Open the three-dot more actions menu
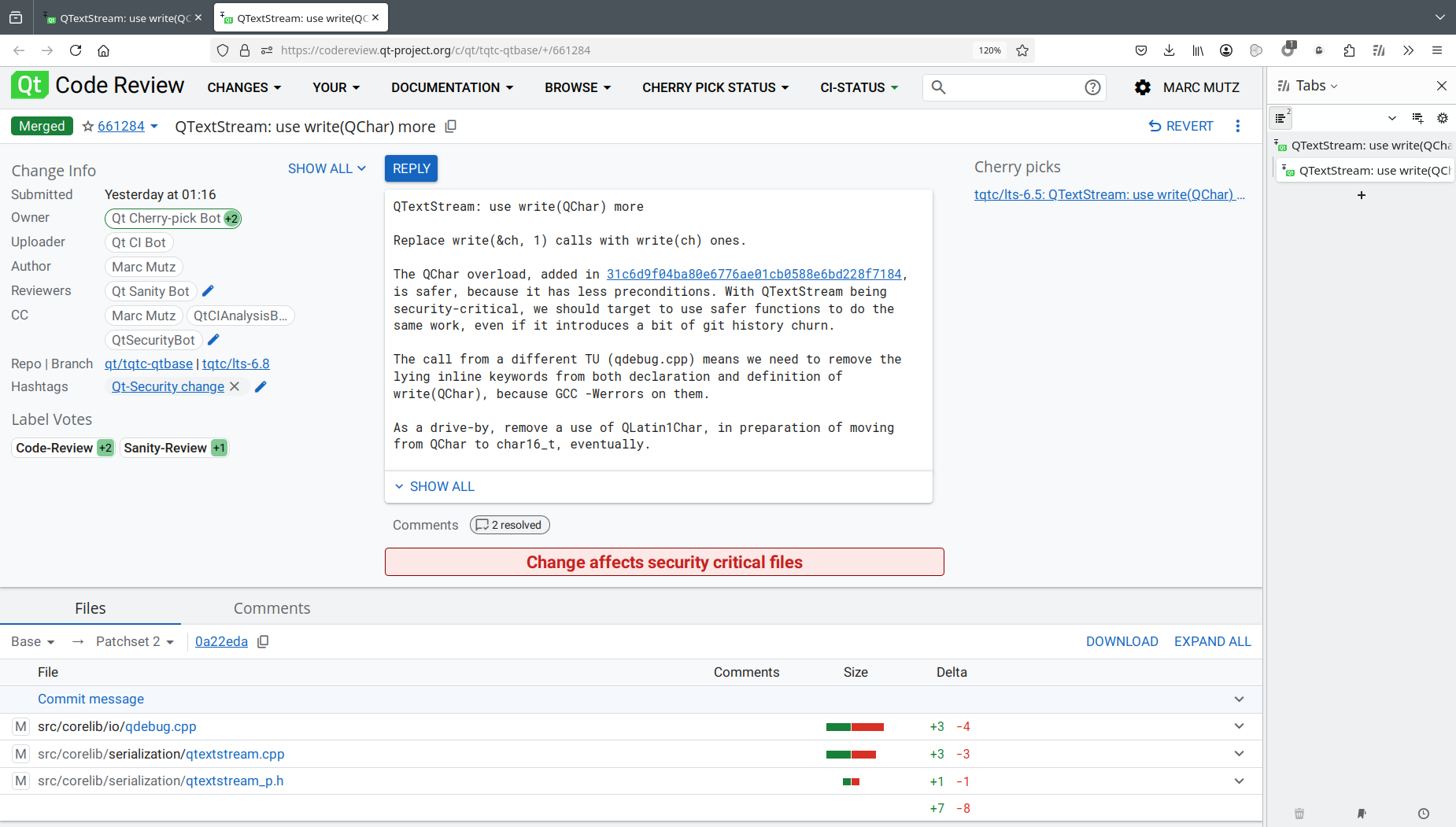 click(x=1238, y=126)
